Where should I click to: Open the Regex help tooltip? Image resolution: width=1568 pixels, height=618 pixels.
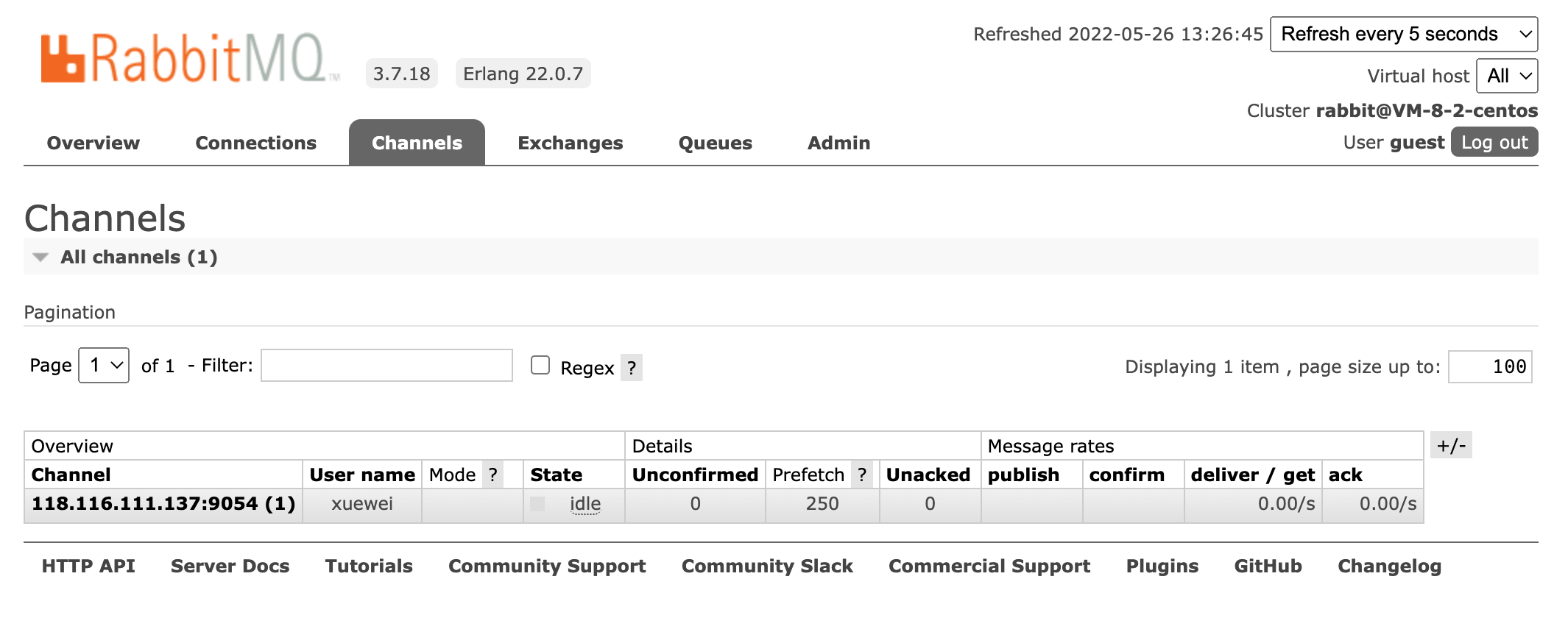[632, 367]
